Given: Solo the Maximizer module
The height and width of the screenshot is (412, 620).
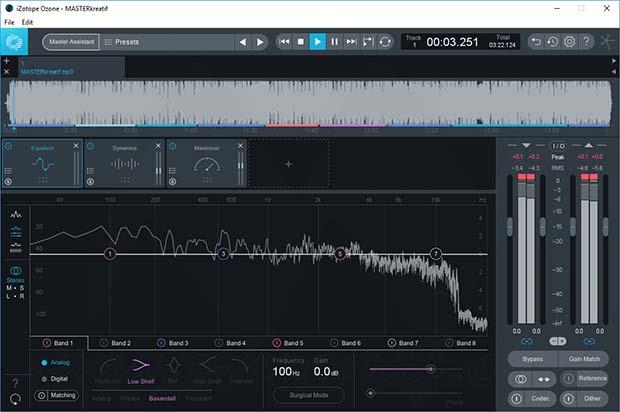Looking at the screenshot, I should coord(172,181).
